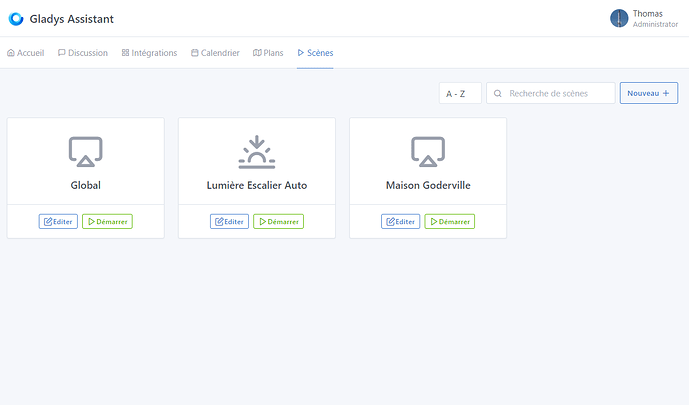Image resolution: width=689 pixels, height=405 pixels.
Task: Go to the Accueil tab
Action: pos(25,53)
